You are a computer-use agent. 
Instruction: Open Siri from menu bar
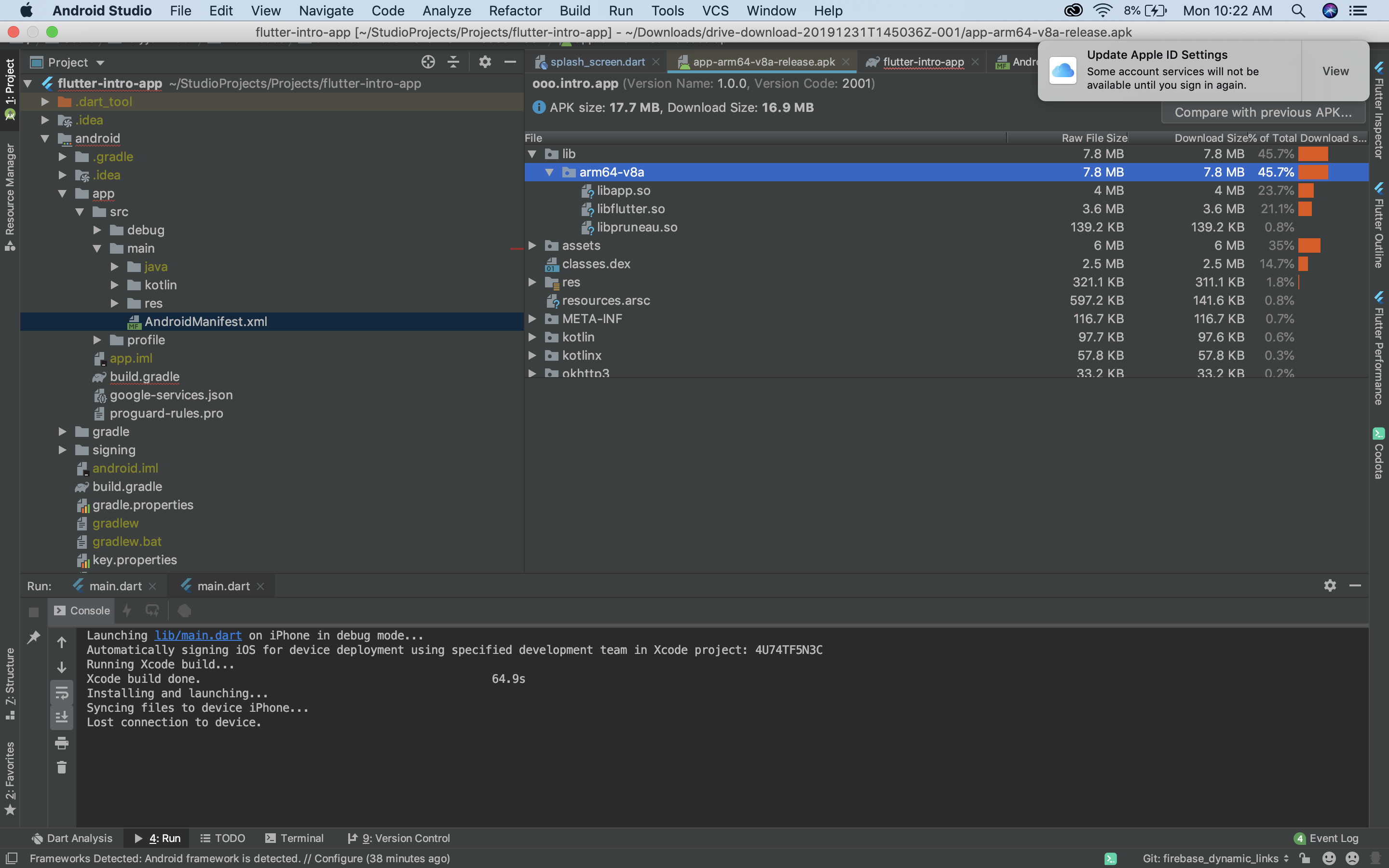click(x=1330, y=10)
